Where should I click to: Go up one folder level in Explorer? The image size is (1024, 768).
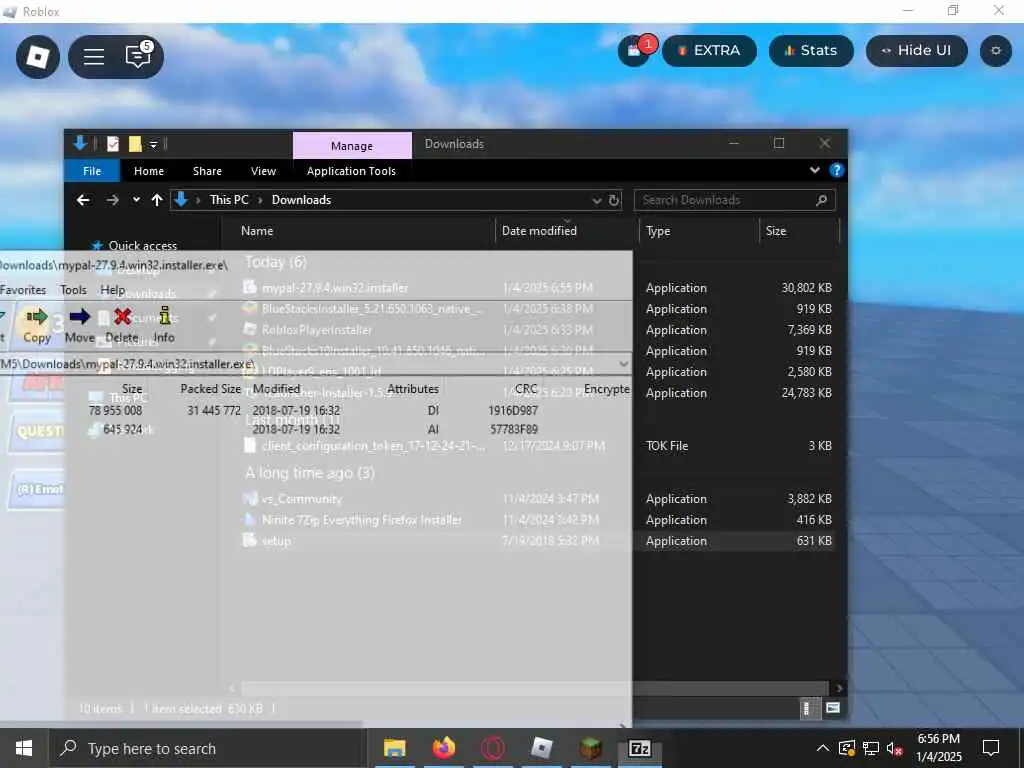pos(157,200)
